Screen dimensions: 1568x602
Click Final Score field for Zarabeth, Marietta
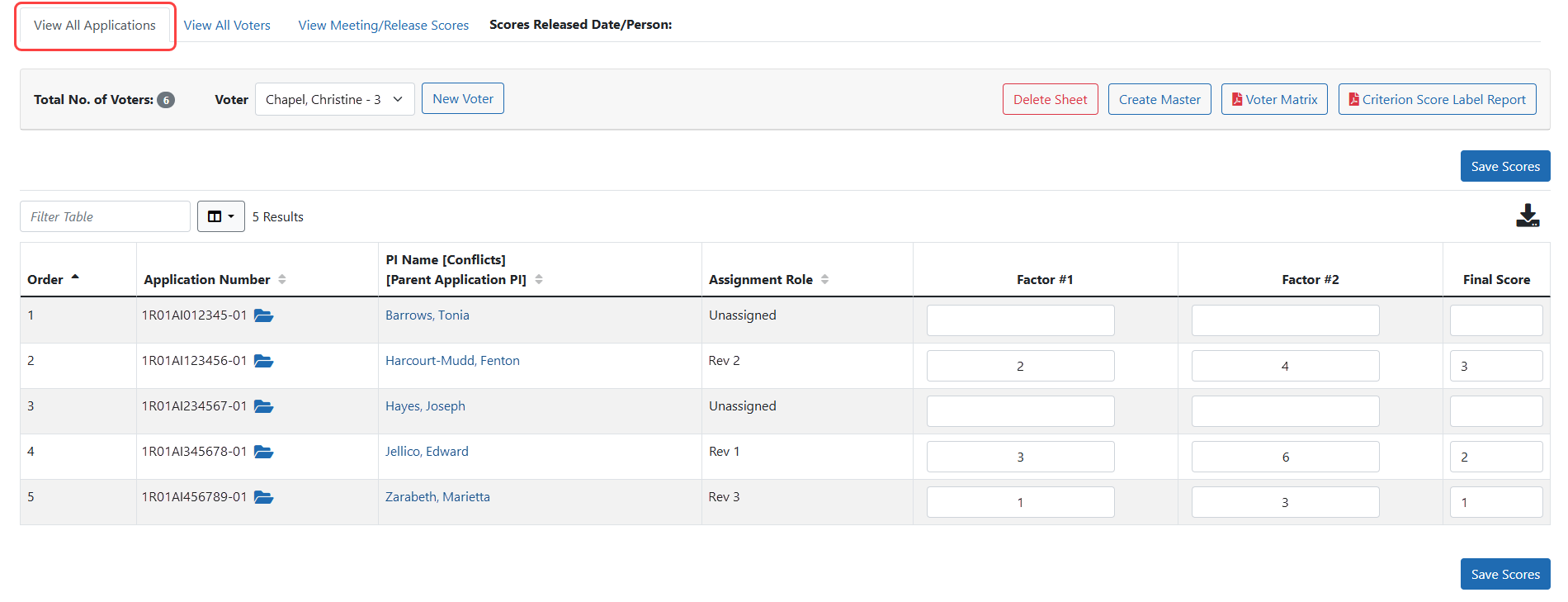pyautogui.click(x=1496, y=502)
